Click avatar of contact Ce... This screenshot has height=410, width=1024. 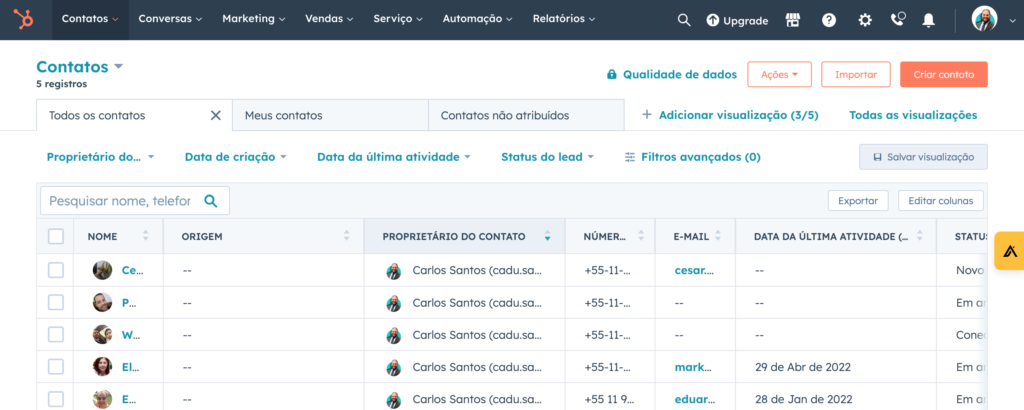click(x=103, y=270)
